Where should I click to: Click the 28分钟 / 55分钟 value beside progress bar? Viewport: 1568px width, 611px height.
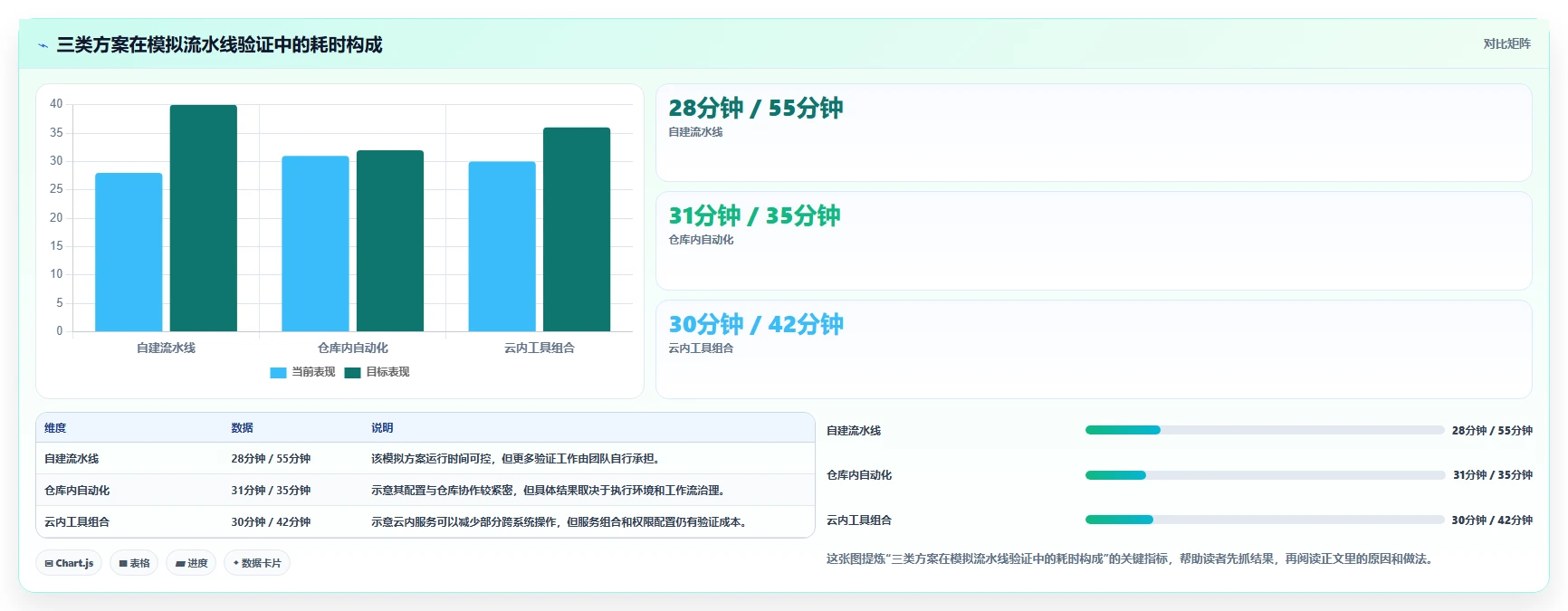click(1492, 431)
